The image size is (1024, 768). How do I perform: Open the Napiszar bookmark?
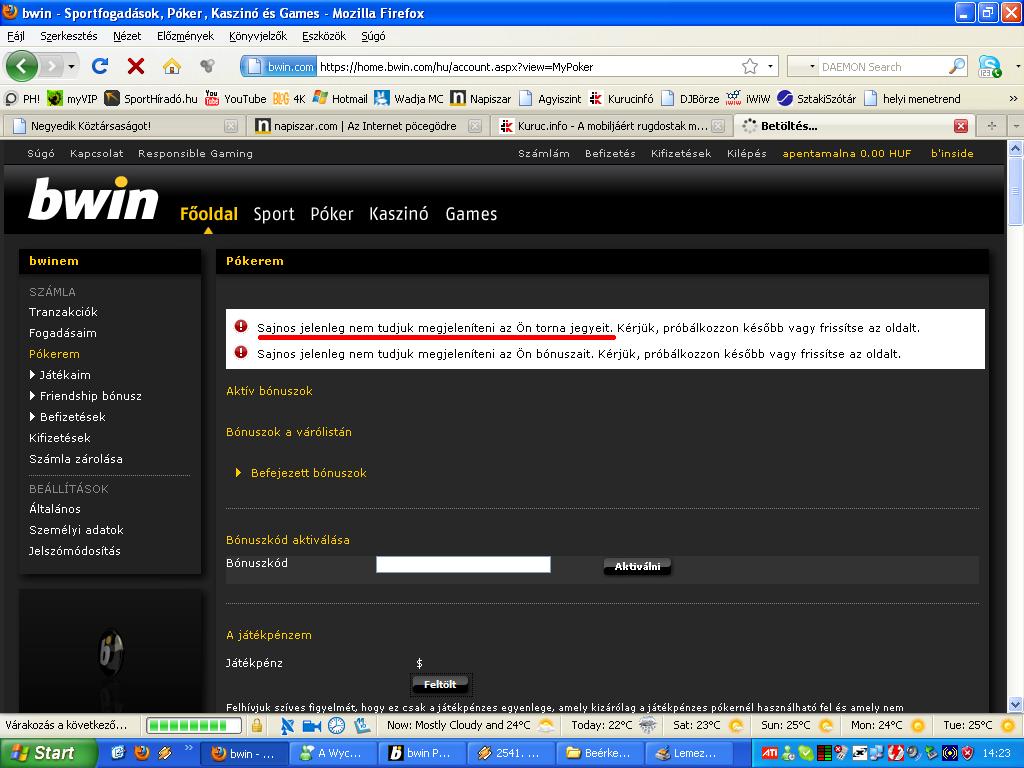pyautogui.click(x=481, y=99)
